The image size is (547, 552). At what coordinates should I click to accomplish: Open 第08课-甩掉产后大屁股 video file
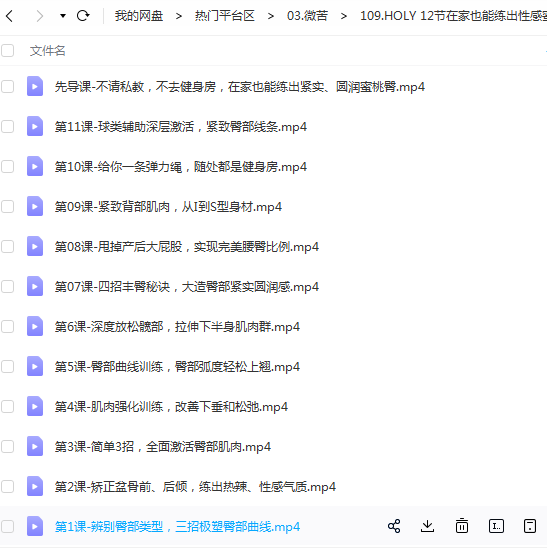[x=187, y=246]
